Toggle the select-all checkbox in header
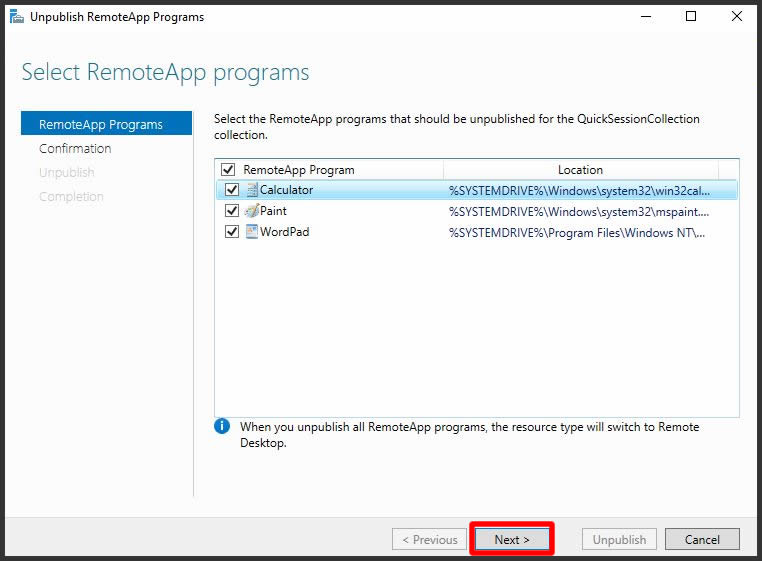Screen dimensions: 762x561 (x=228, y=169)
